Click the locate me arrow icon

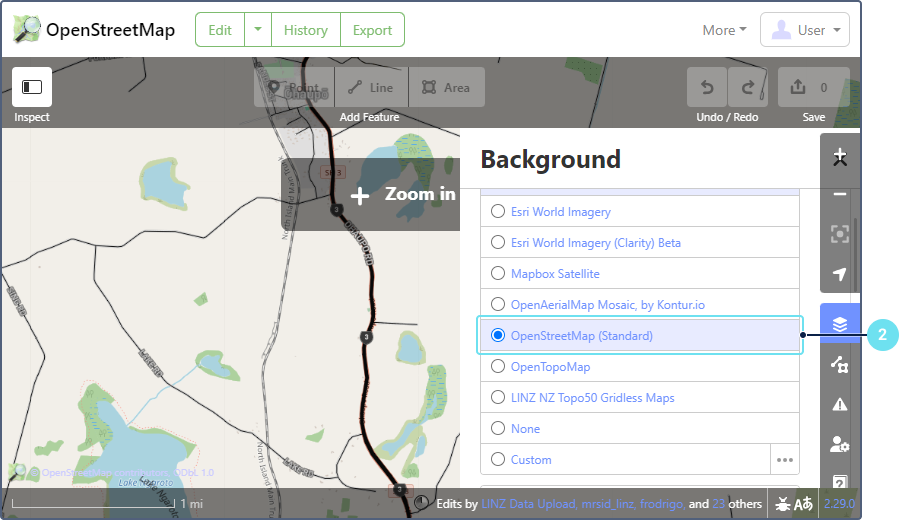click(839, 274)
